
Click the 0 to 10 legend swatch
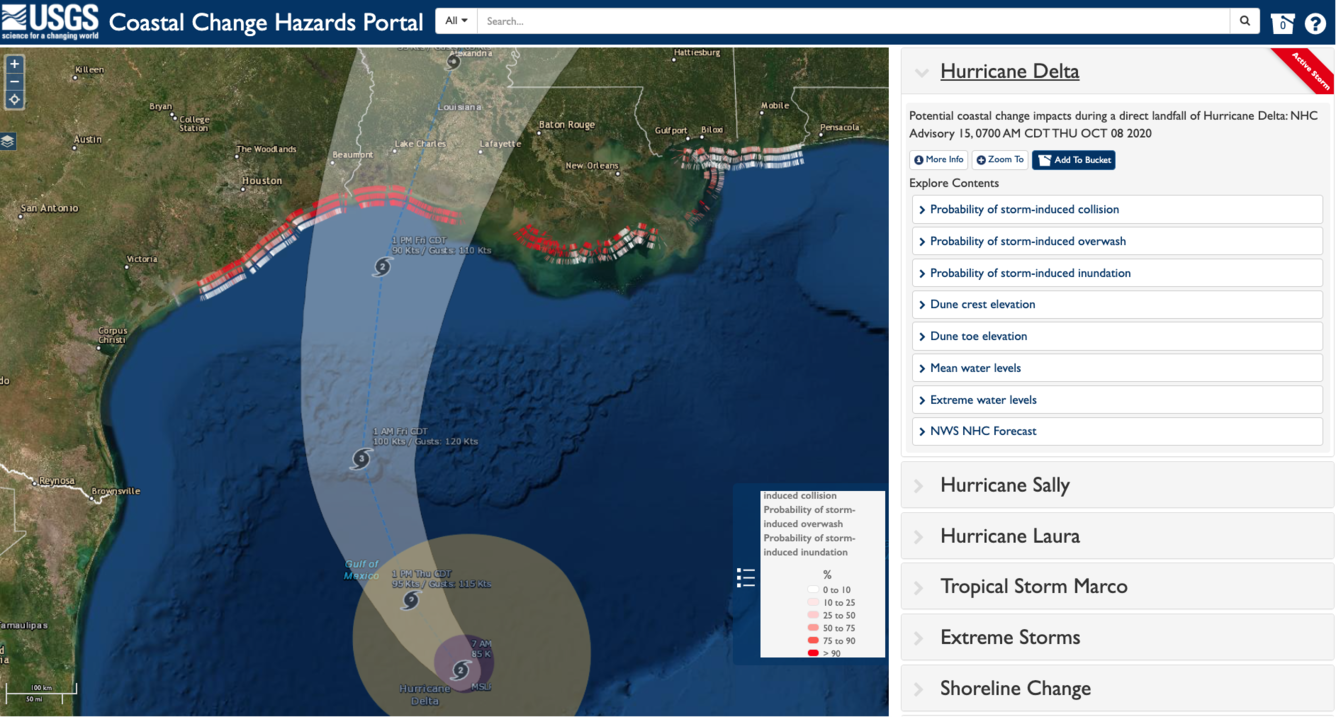coord(813,590)
